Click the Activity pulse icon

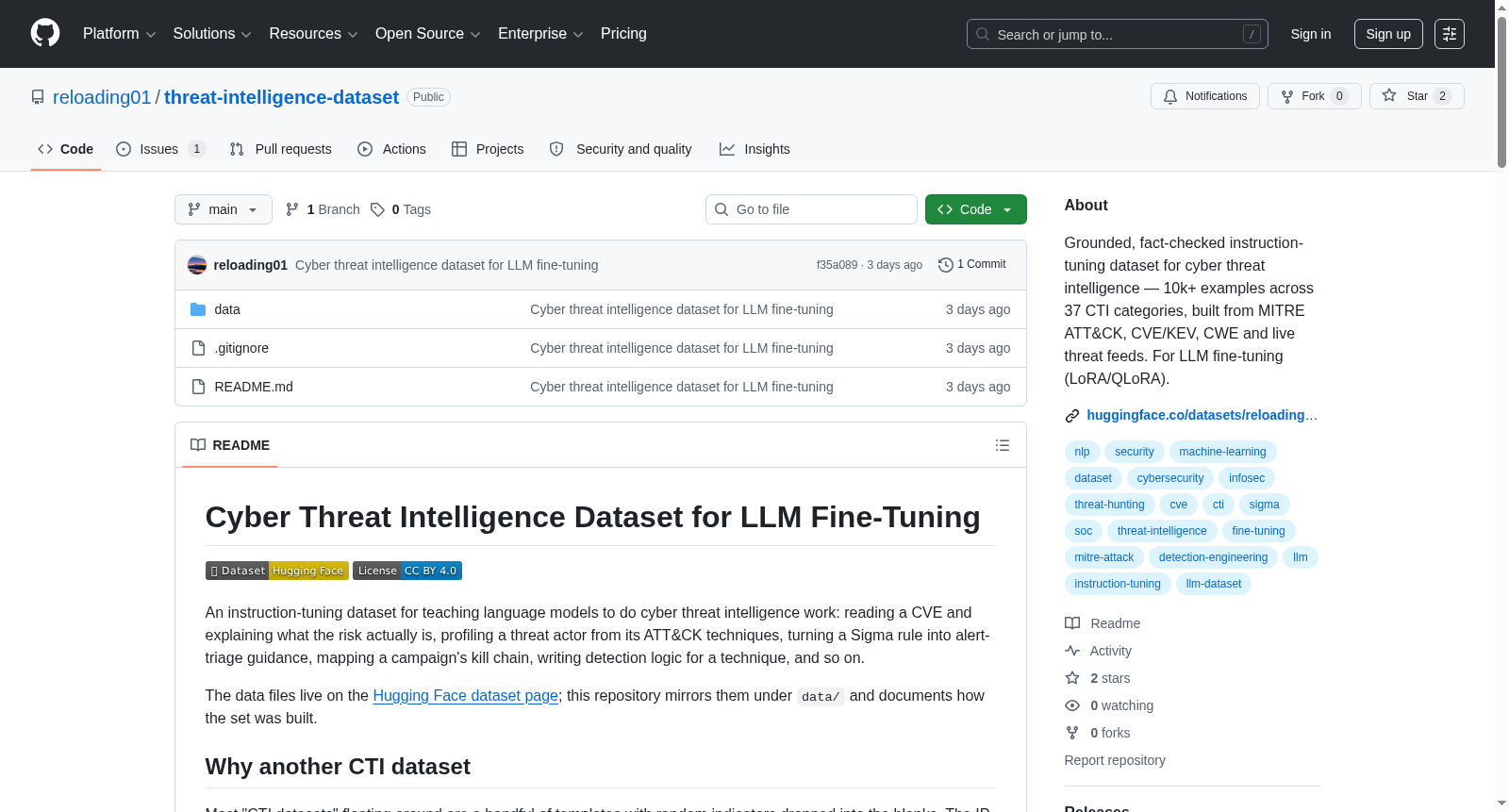[1072, 651]
